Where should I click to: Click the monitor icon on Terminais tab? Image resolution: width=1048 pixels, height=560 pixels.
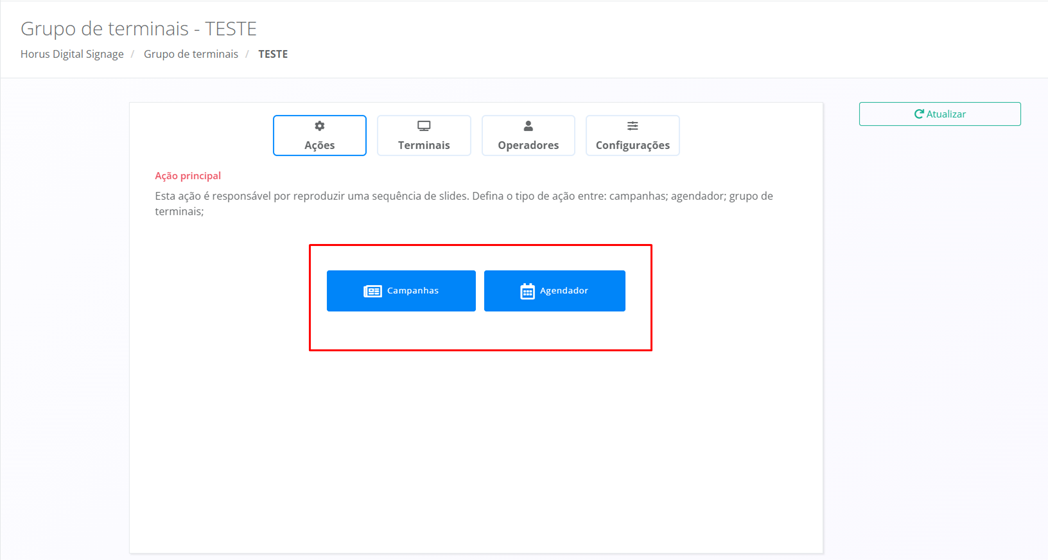(424, 126)
